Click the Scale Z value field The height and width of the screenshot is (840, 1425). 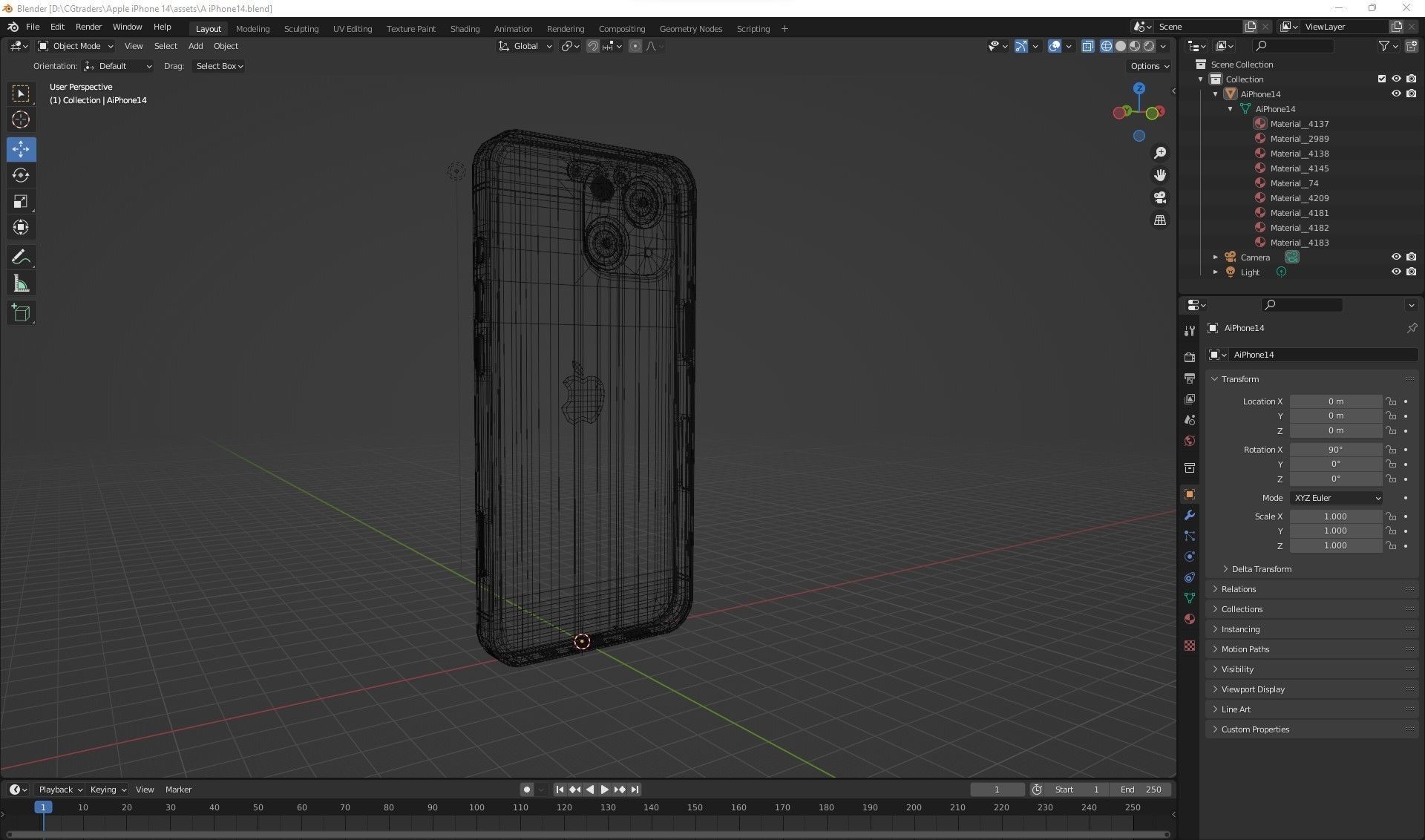pos(1335,545)
